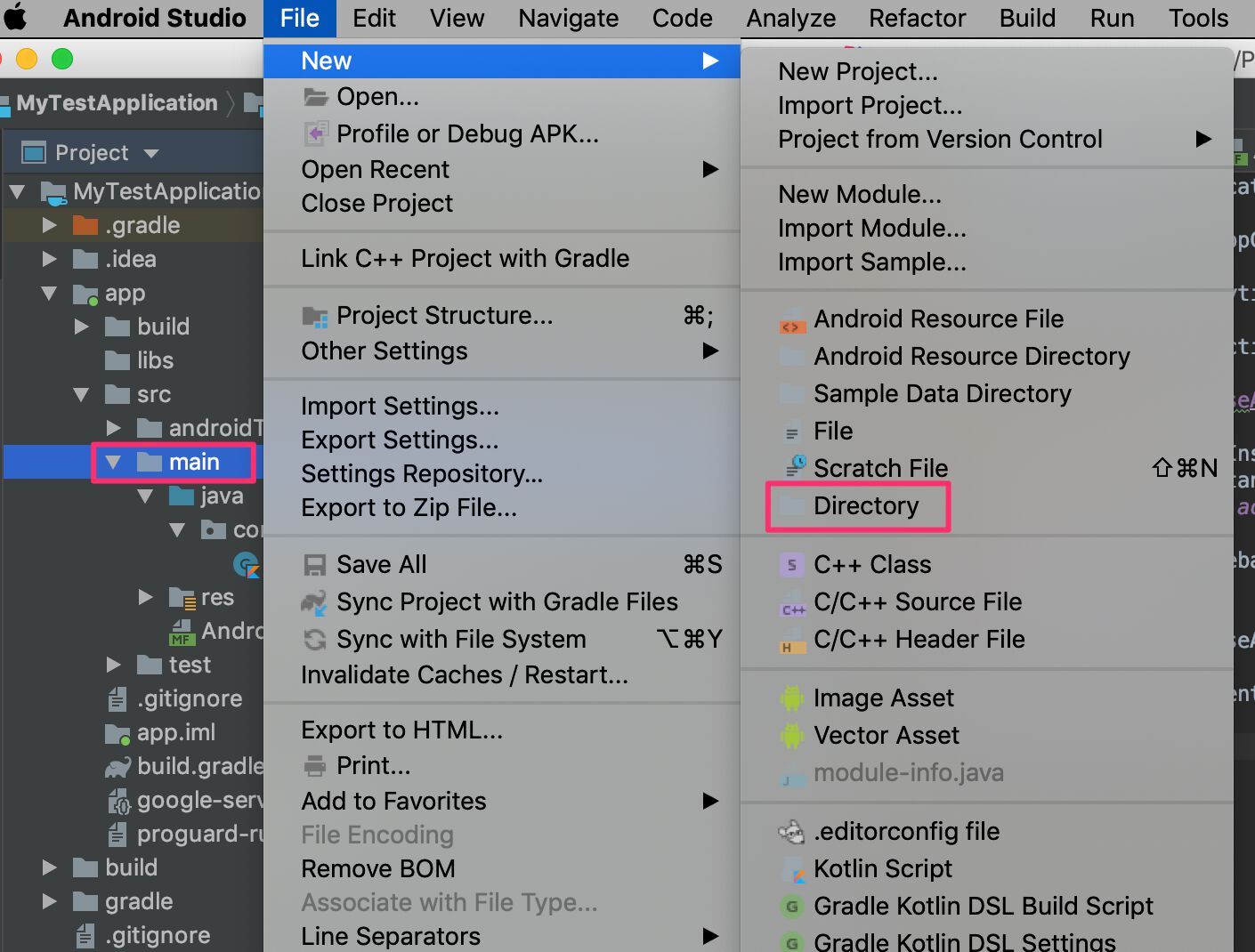Image resolution: width=1255 pixels, height=952 pixels.
Task: Select Invalidate Caches / Restart option
Action: [x=464, y=675]
